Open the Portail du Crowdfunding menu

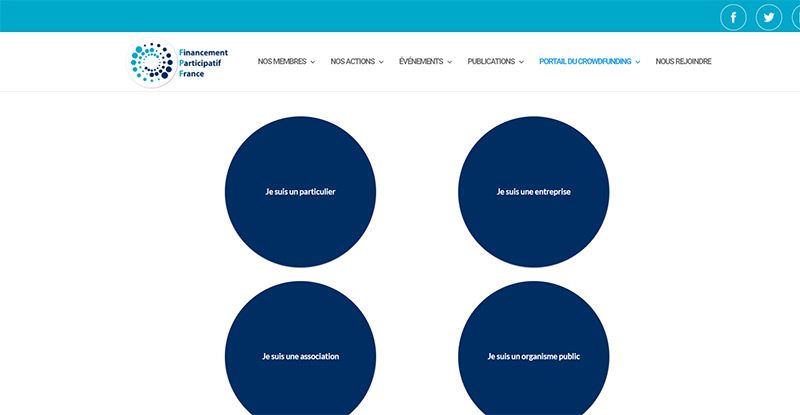coord(589,61)
